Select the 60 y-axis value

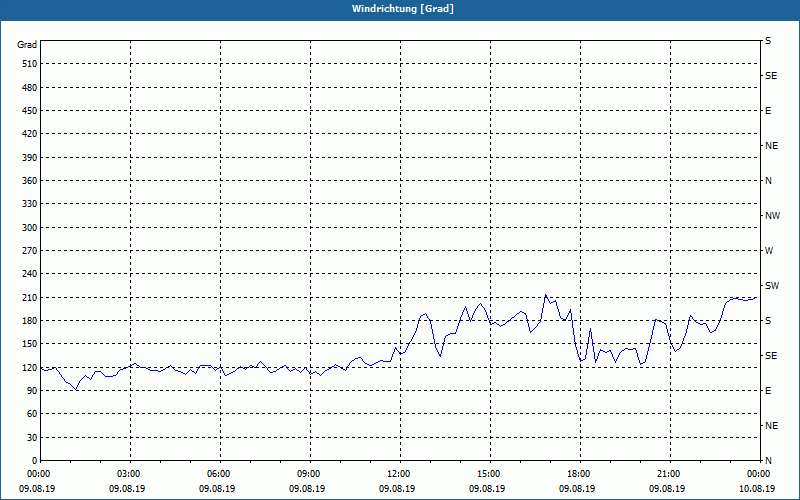coord(32,414)
